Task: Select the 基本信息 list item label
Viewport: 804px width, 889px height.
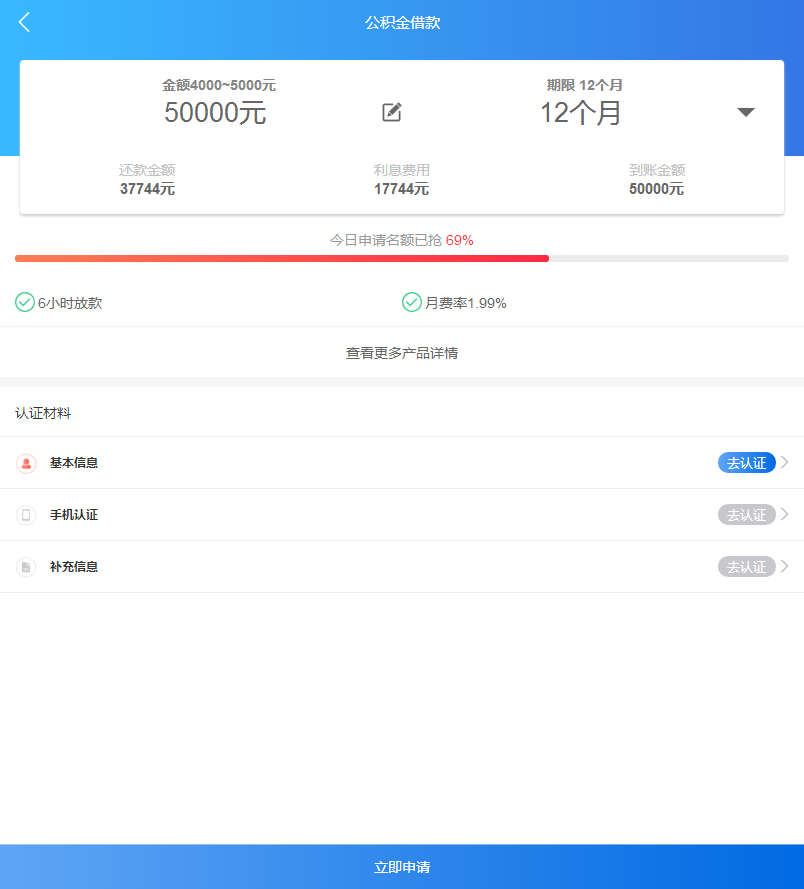Action: tap(74, 463)
